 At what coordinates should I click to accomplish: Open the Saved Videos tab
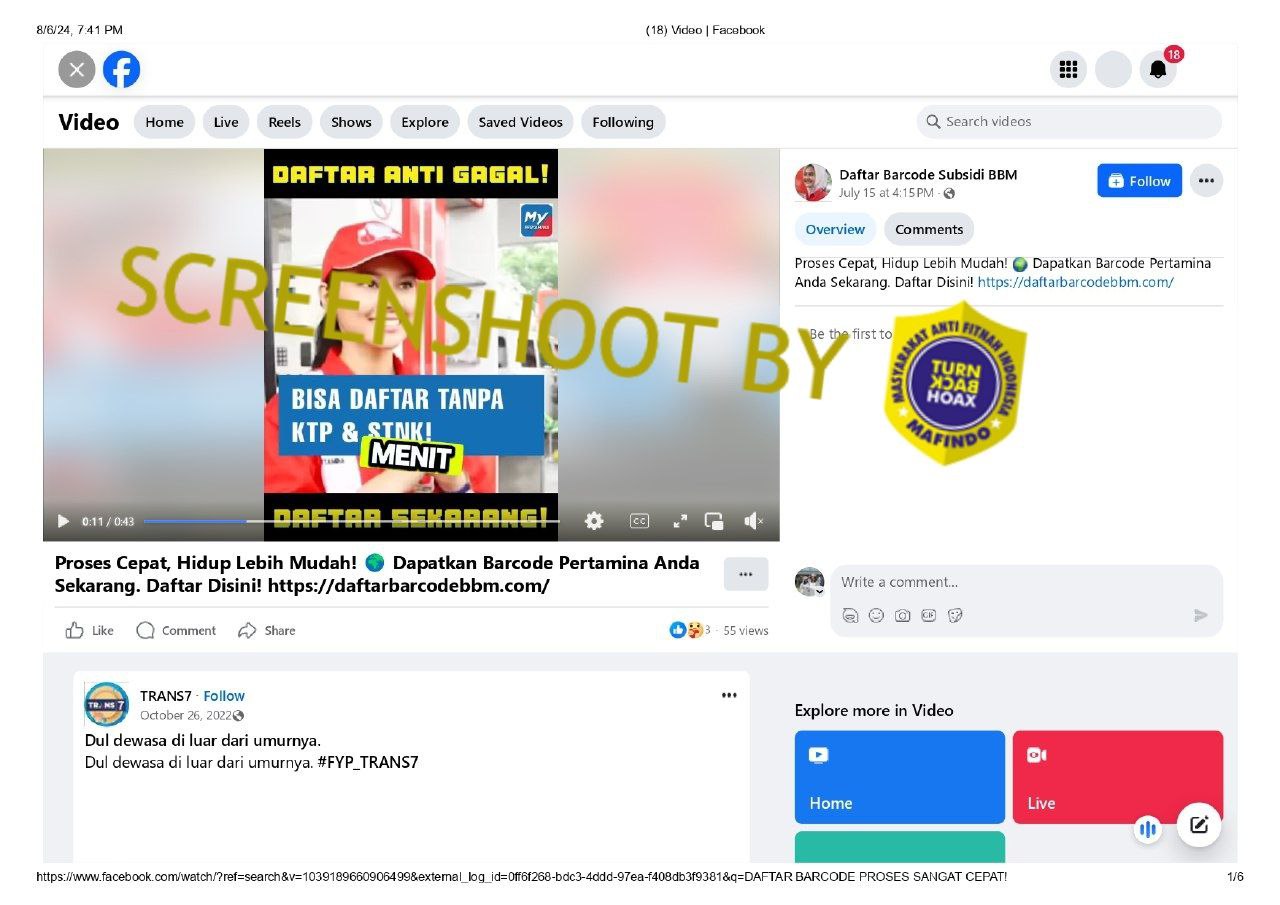[x=520, y=122]
